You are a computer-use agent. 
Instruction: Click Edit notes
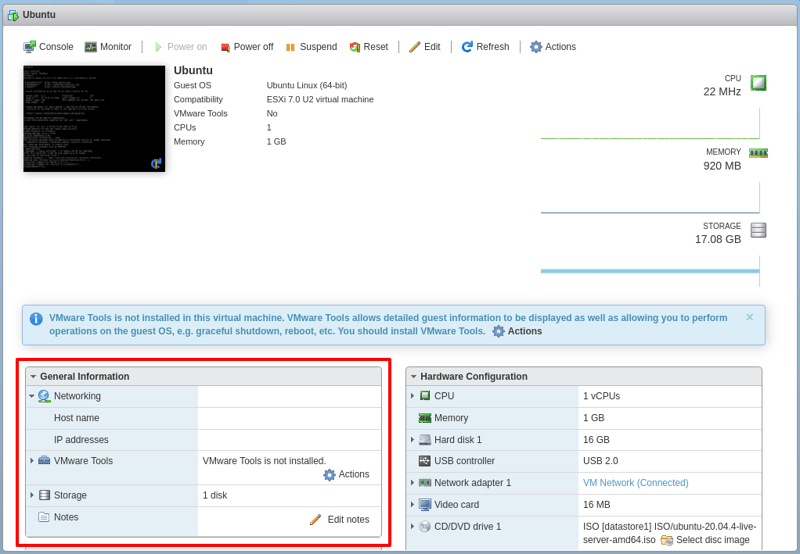(x=340, y=519)
